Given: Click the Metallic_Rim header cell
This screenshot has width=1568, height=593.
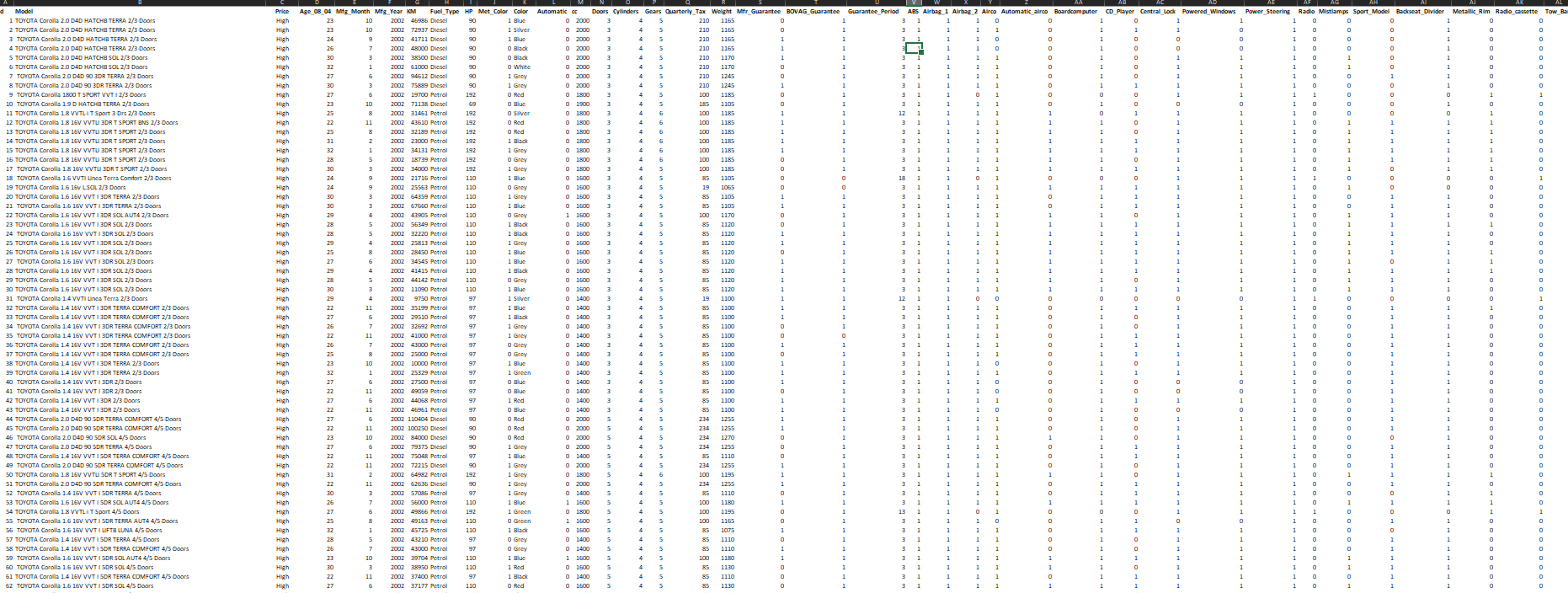Looking at the screenshot, I should (1471, 12).
